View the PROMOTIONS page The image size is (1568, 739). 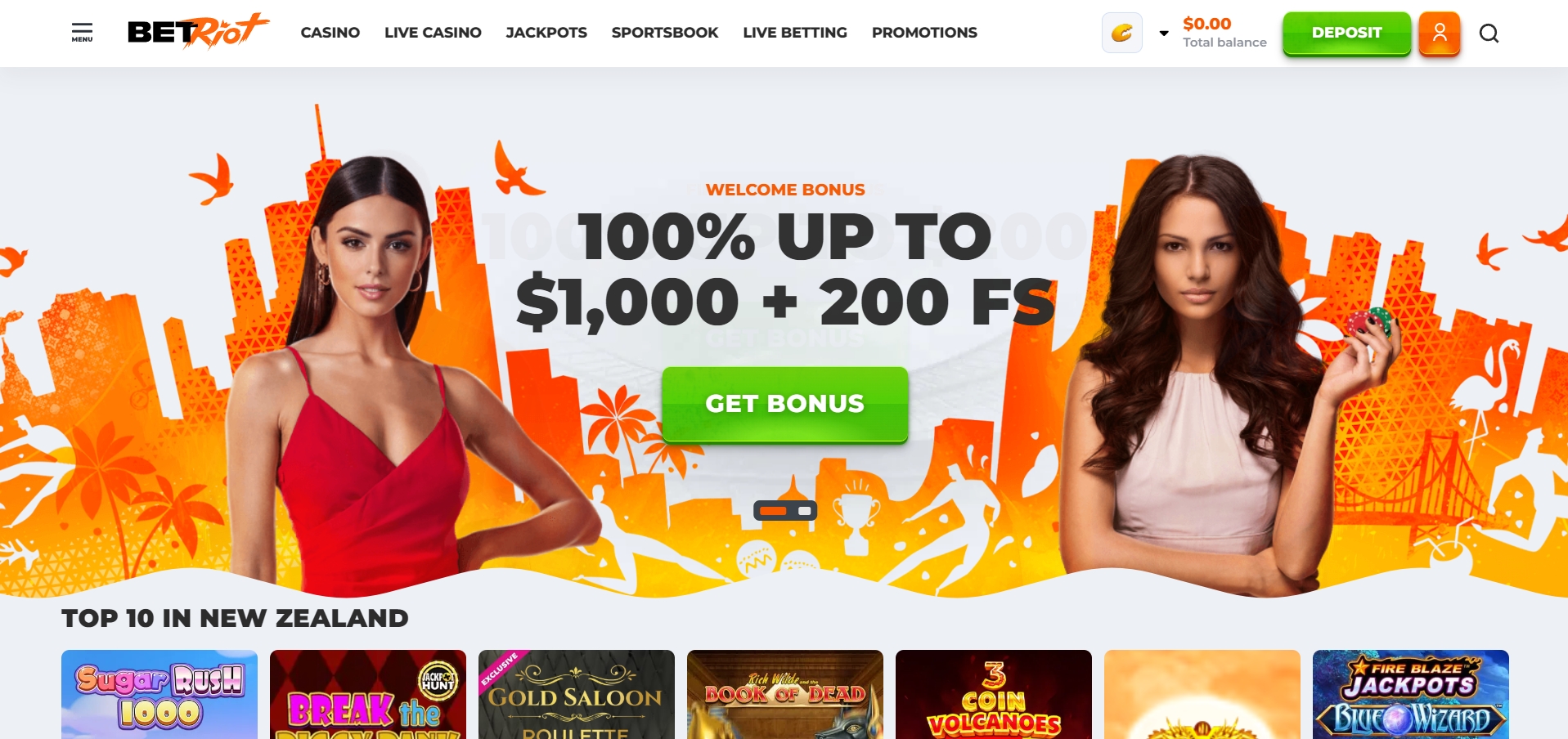[x=924, y=33]
